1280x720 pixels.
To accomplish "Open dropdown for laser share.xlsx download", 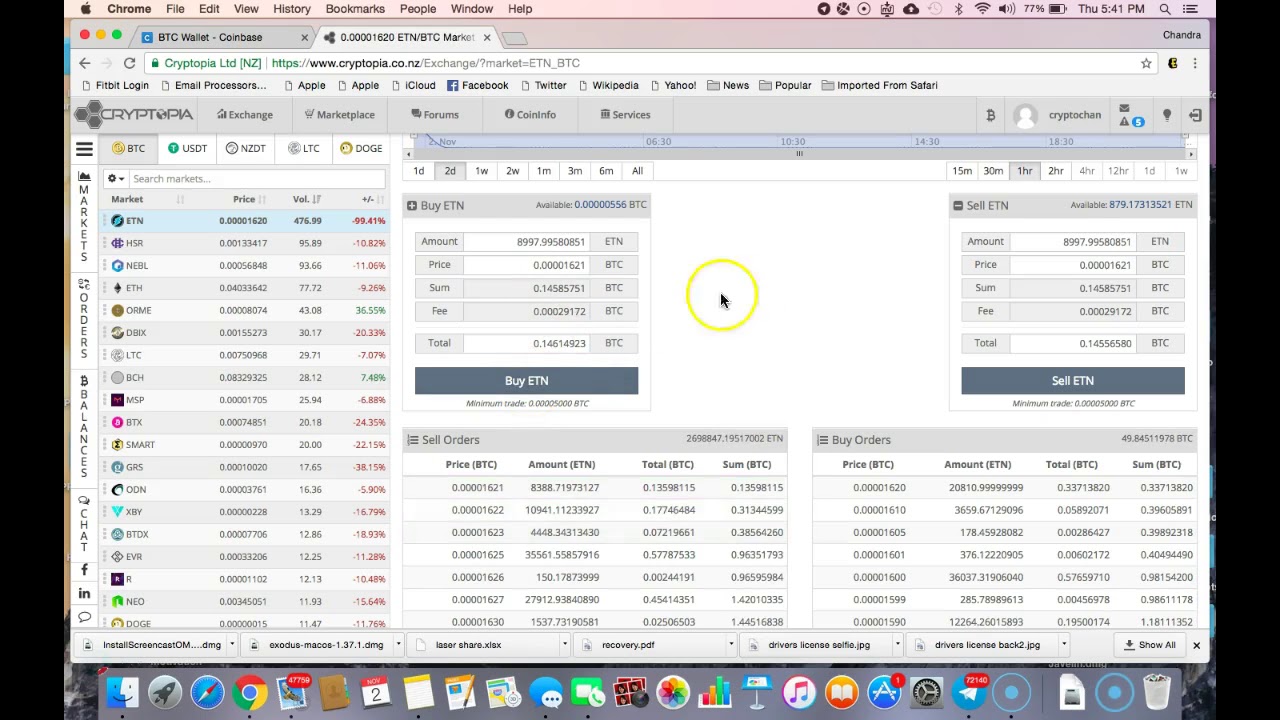I will 564,645.
